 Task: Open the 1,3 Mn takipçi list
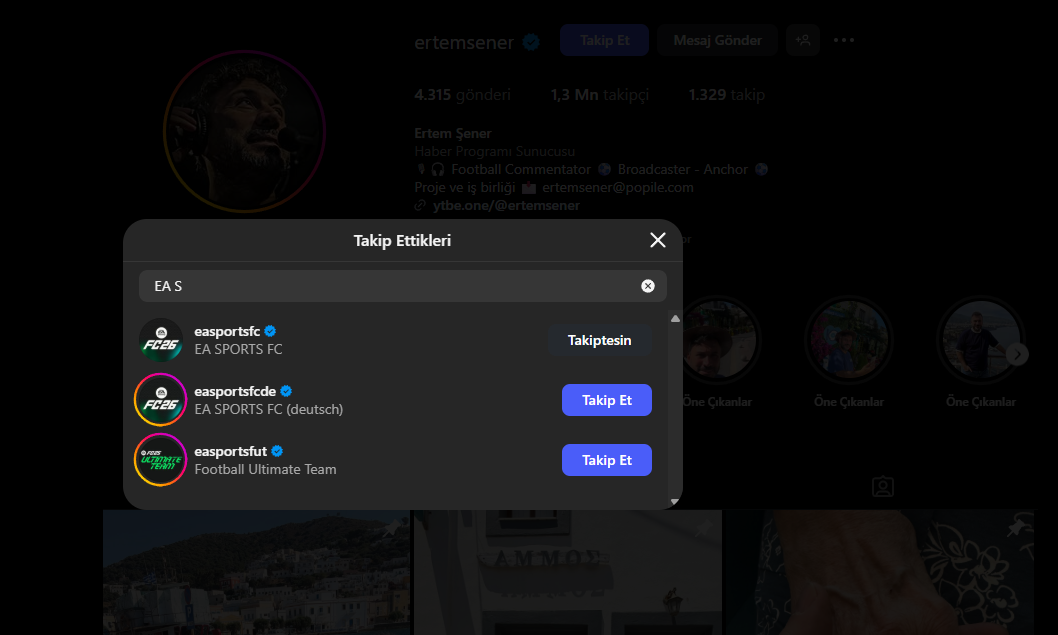[600, 95]
